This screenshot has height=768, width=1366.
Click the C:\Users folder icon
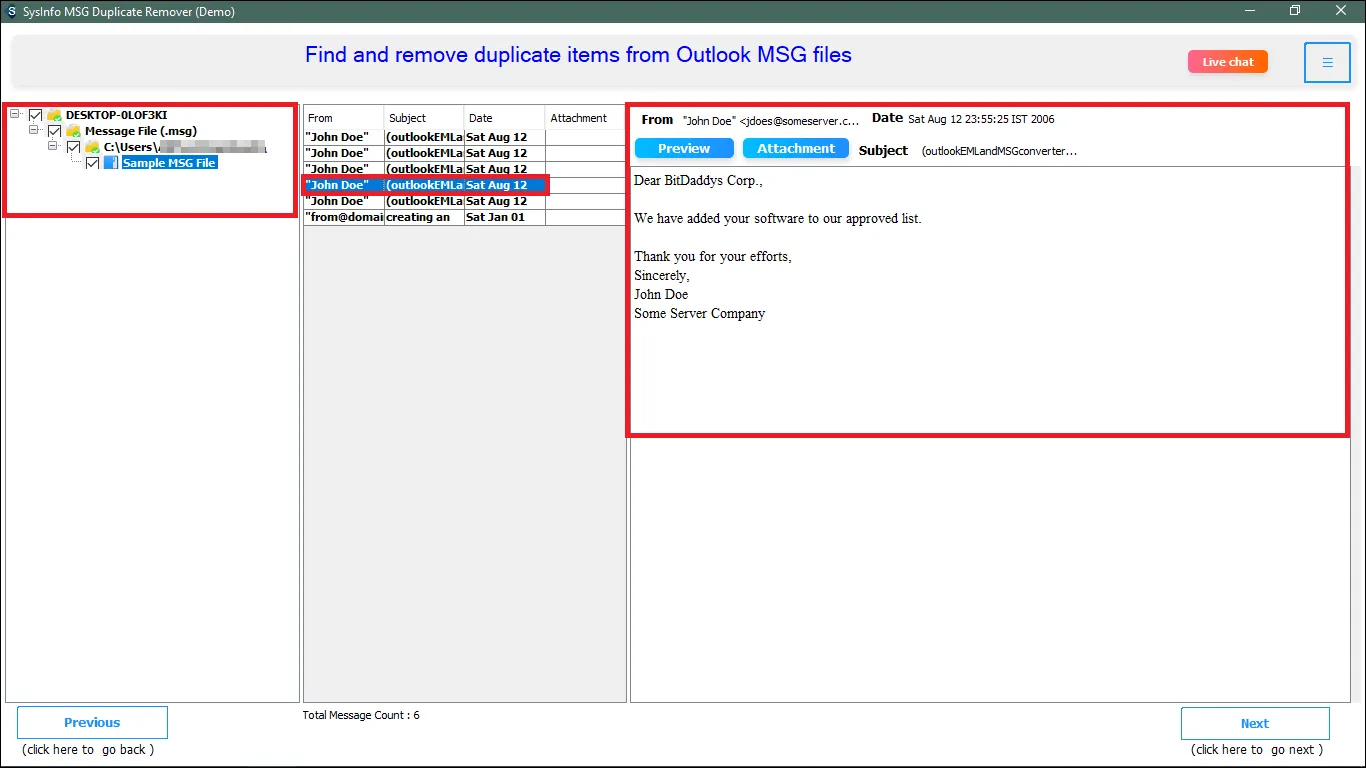[x=92, y=147]
